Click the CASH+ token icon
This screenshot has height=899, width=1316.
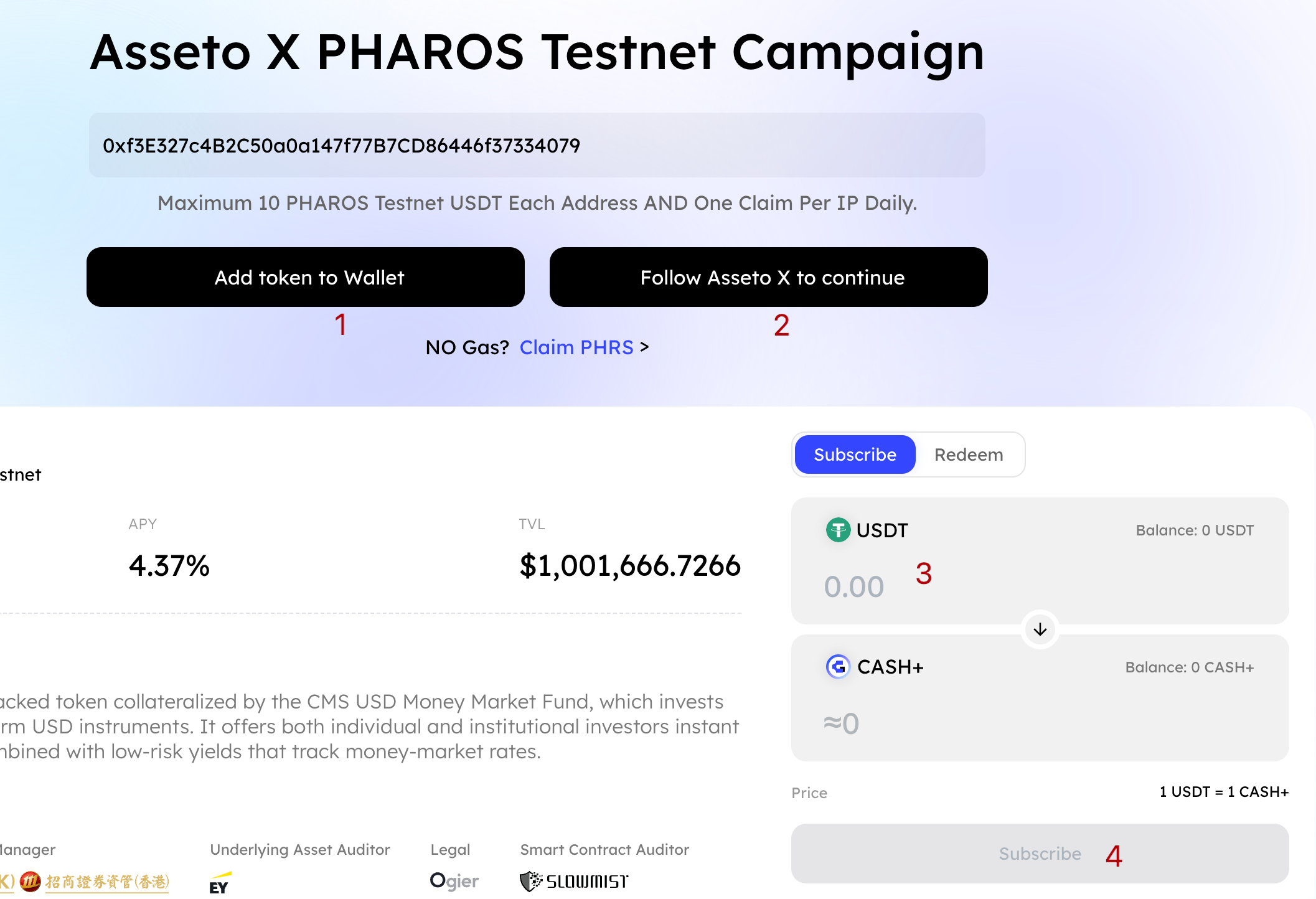click(x=838, y=667)
